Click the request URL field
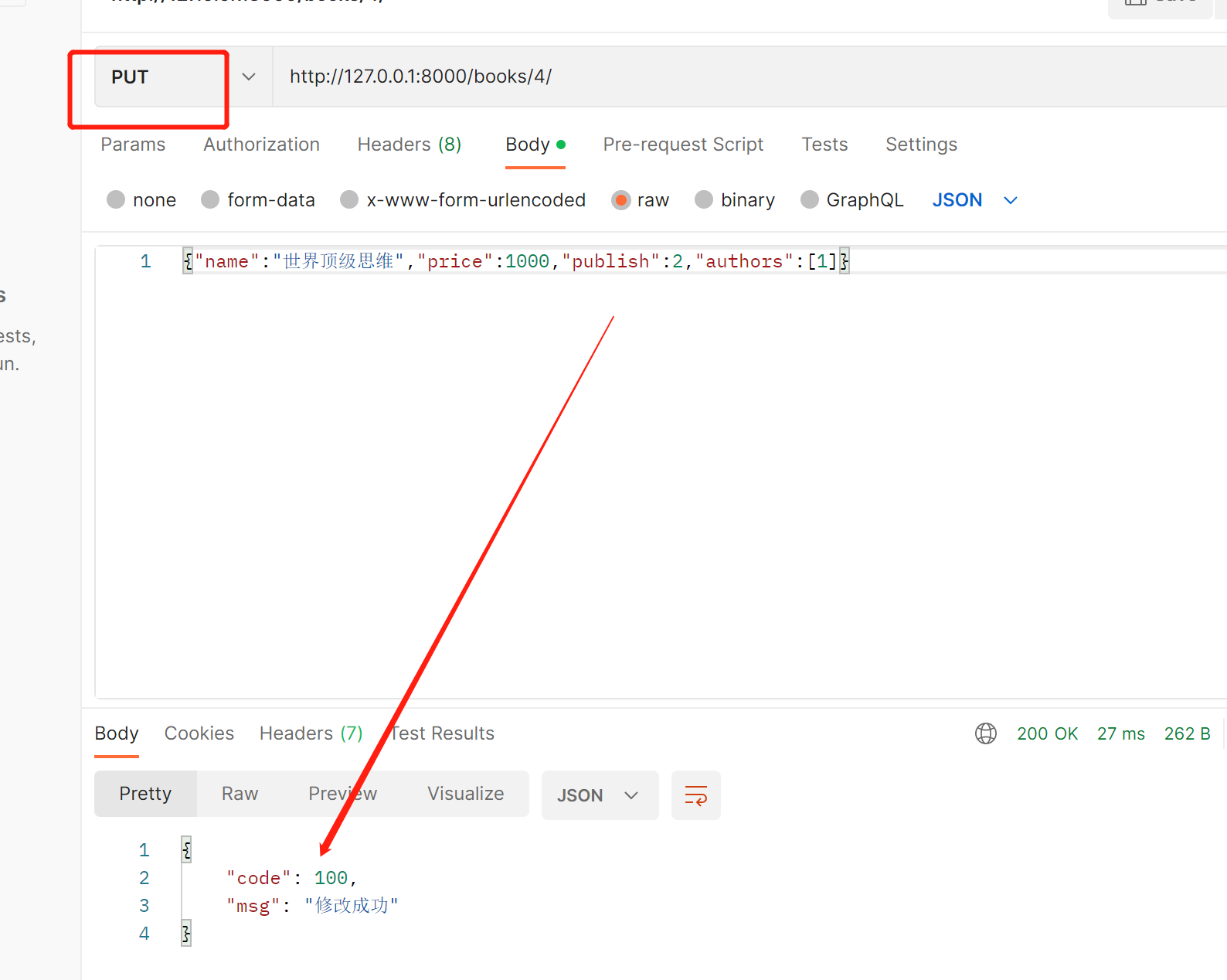 (x=749, y=77)
